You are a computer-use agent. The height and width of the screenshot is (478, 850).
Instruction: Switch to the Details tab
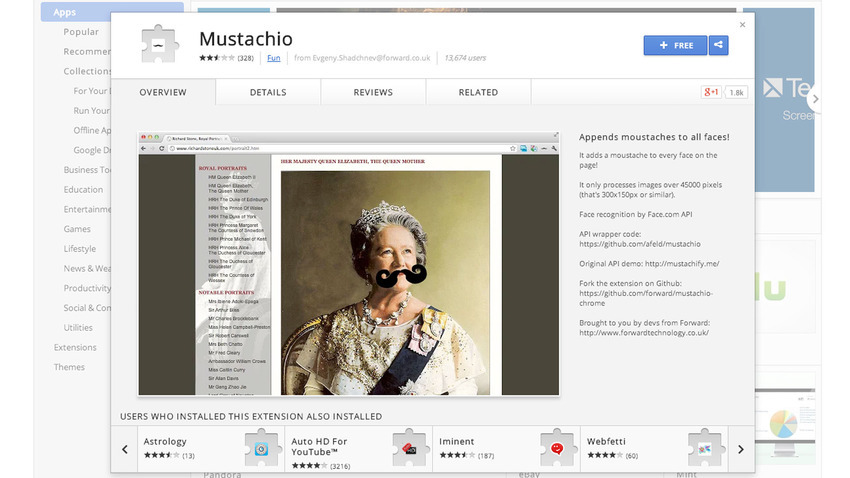coord(268,92)
